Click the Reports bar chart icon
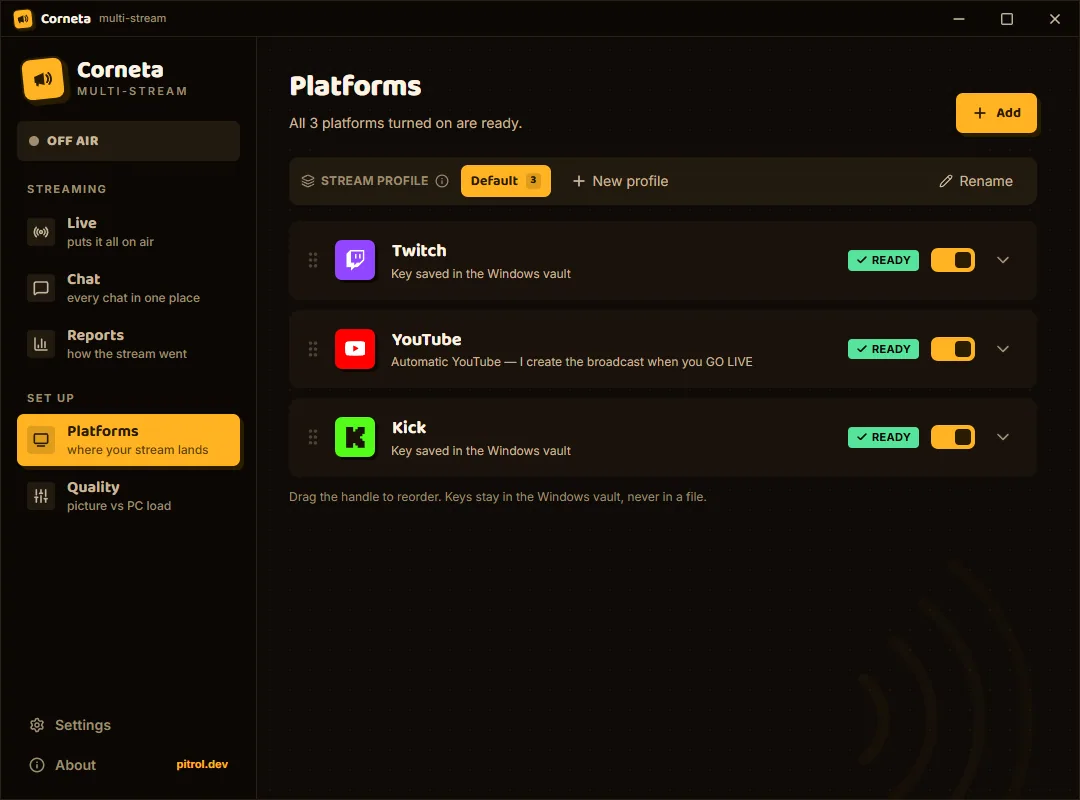 coord(41,344)
